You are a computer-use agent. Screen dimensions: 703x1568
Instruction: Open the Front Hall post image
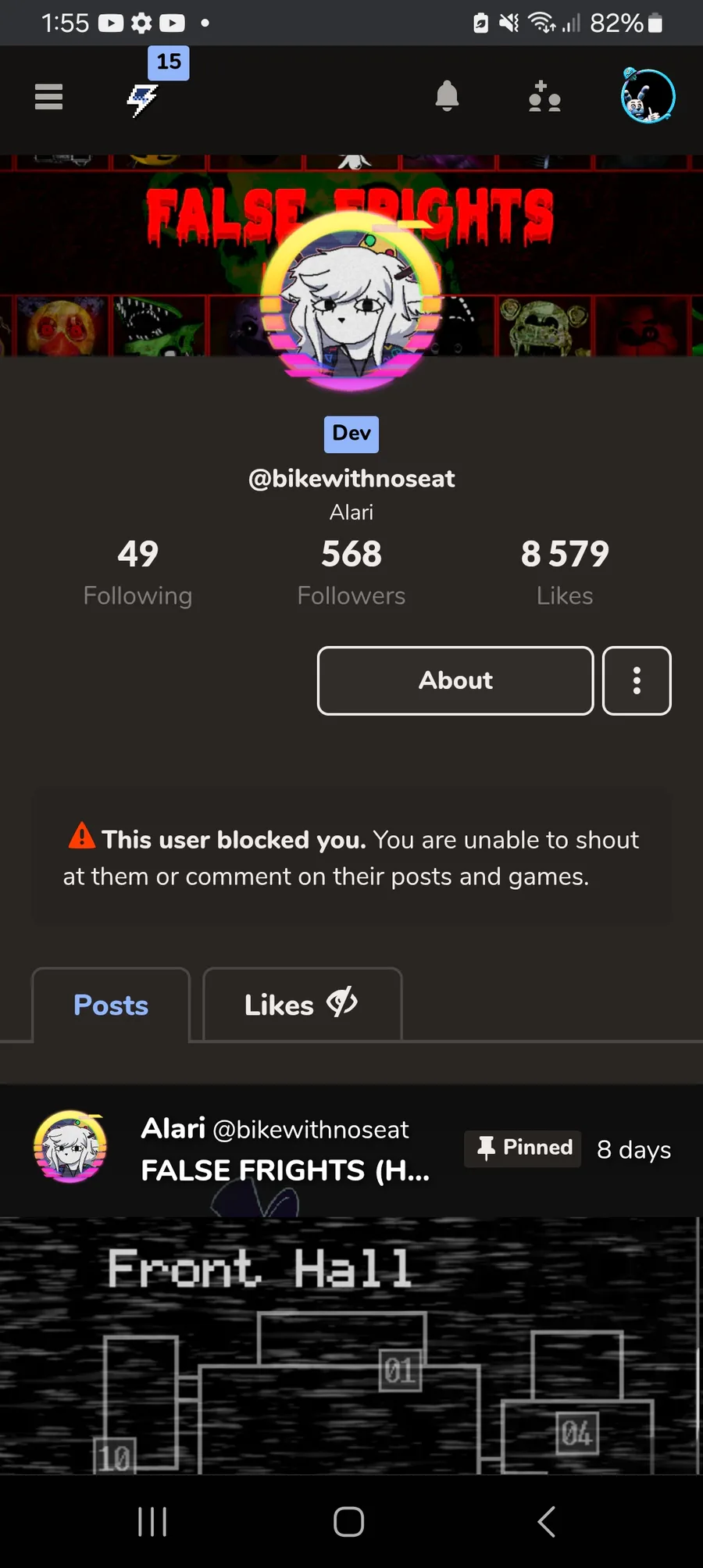click(x=351, y=1345)
